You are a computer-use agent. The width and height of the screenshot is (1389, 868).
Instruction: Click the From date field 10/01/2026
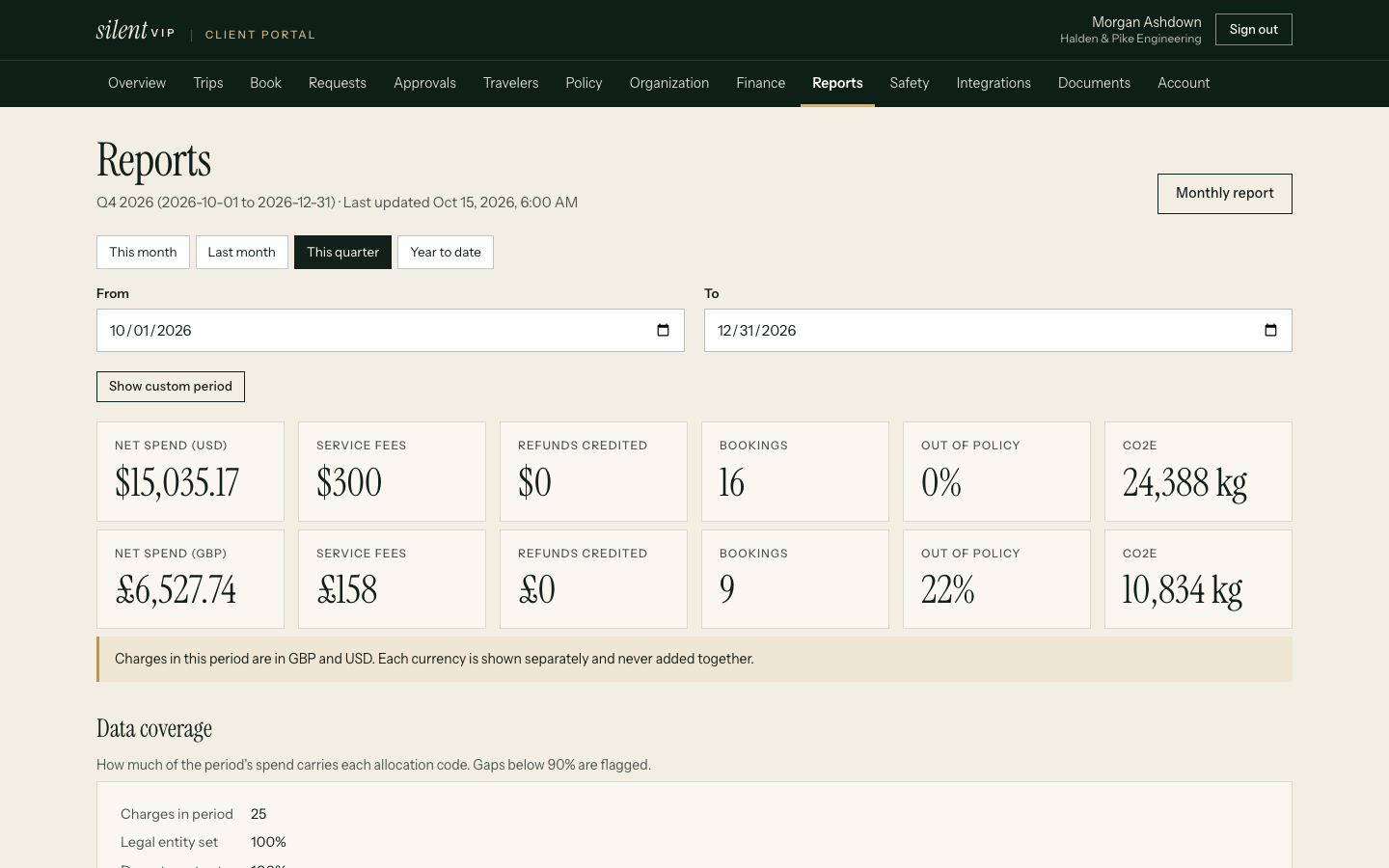pos(391,331)
